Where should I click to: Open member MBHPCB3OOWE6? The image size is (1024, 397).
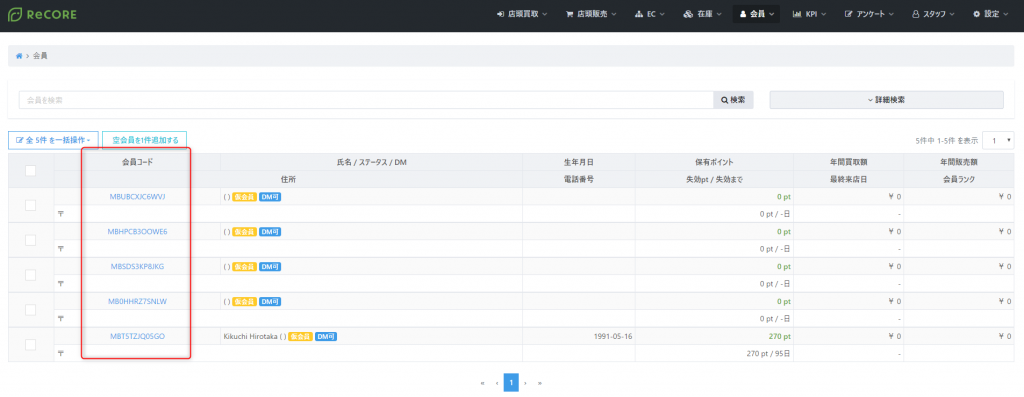click(x=138, y=231)
